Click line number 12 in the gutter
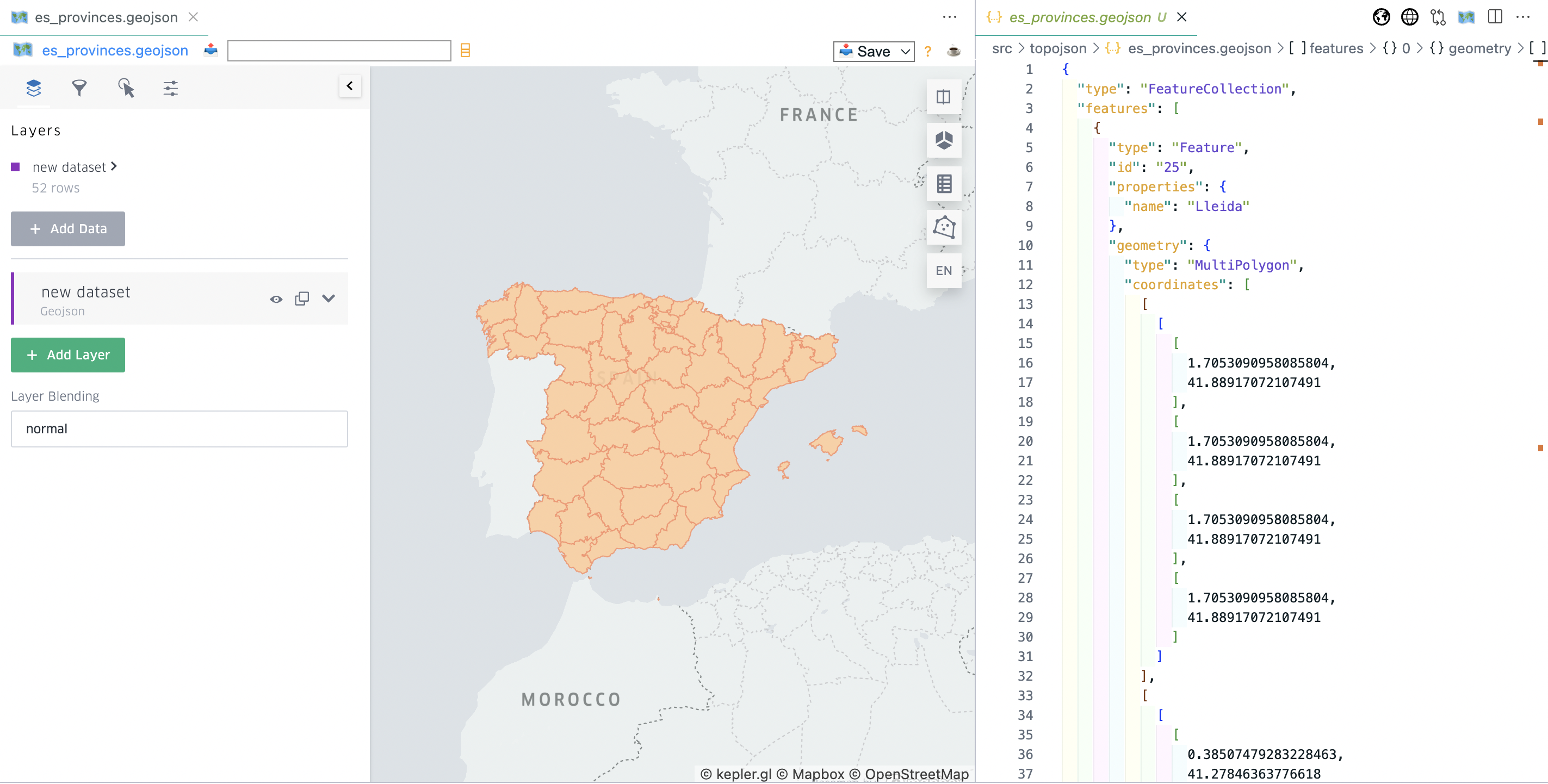Image resolution: width=1548 pixels, height=784 pixels. pyautogui.click(x=1025, y=285)
